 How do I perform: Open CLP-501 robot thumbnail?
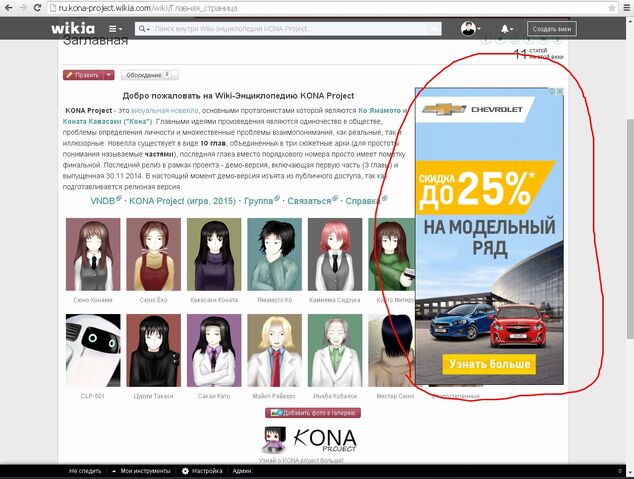(x=93, y=350)
